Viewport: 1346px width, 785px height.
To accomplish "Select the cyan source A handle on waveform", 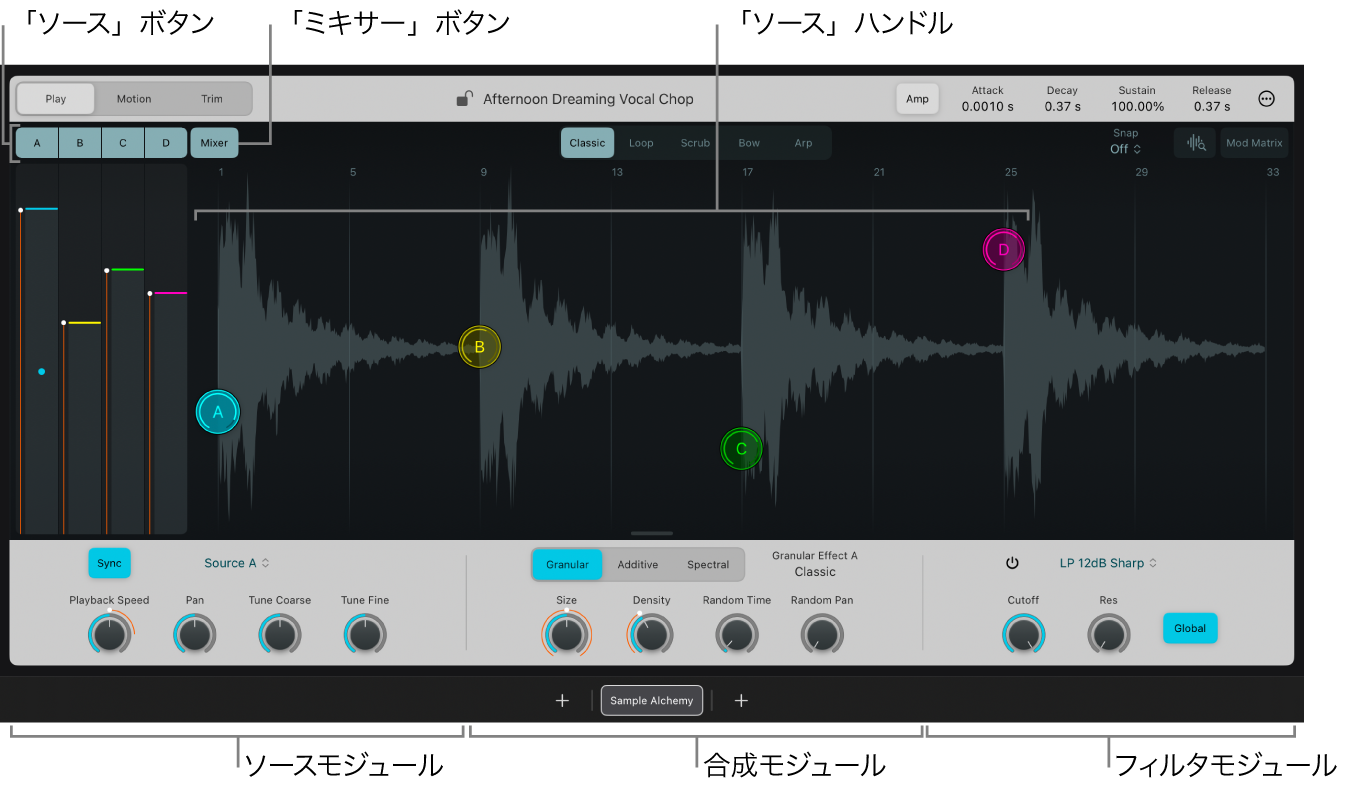I will 218,412.
